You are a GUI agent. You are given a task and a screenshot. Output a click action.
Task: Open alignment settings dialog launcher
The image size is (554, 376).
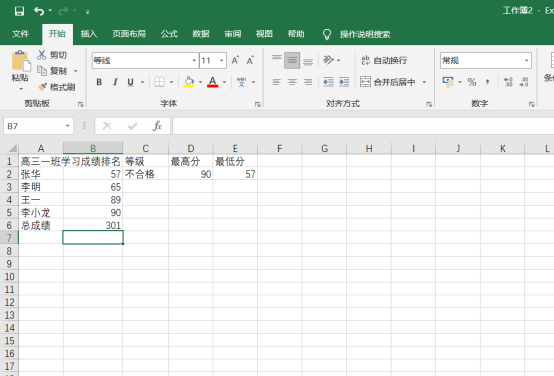[x=429, y=104]
